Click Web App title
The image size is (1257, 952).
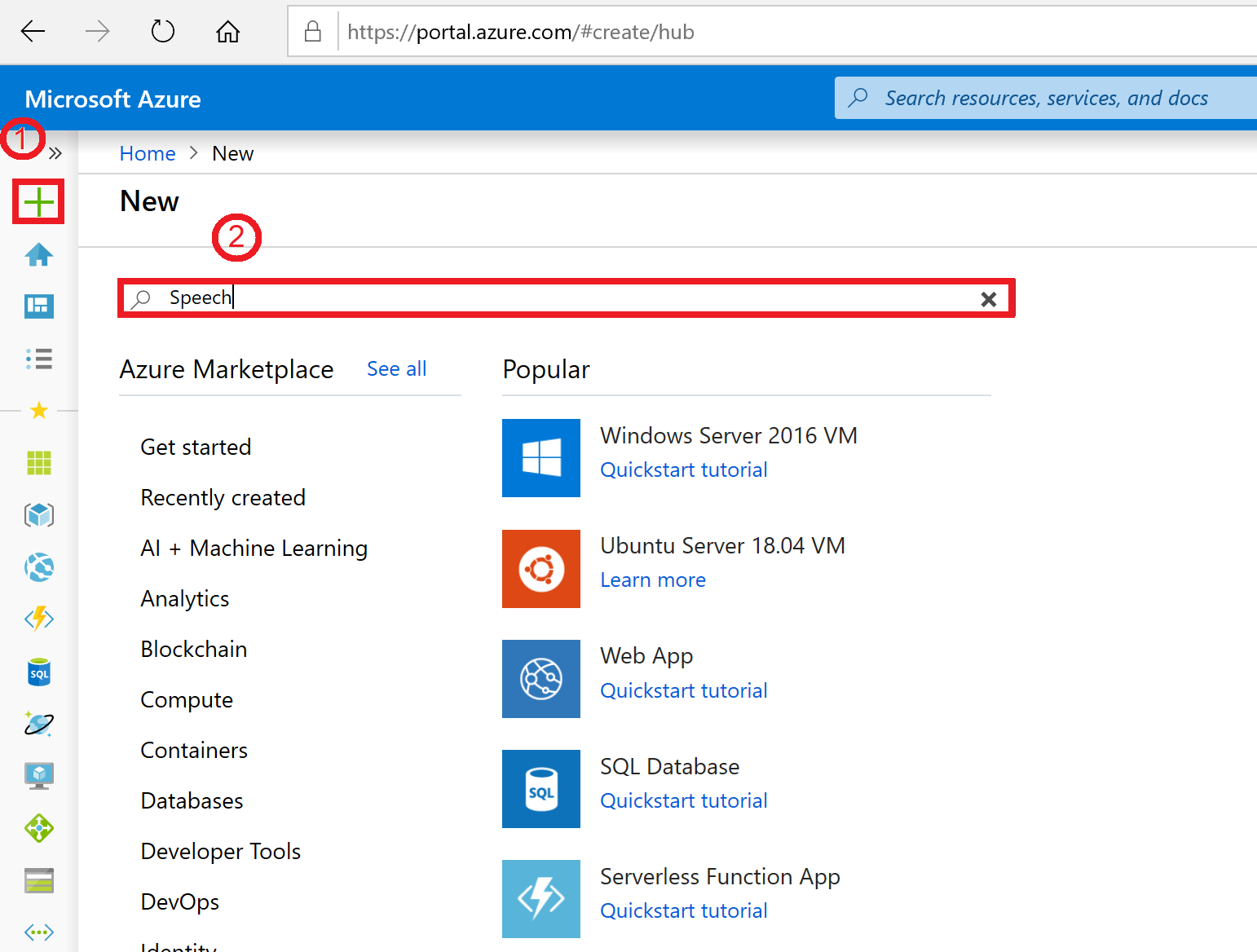646,656
